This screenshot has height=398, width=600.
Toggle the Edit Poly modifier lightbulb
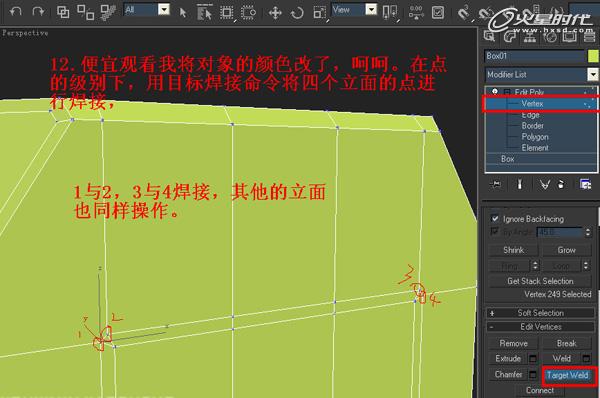[x=495, y=91]
